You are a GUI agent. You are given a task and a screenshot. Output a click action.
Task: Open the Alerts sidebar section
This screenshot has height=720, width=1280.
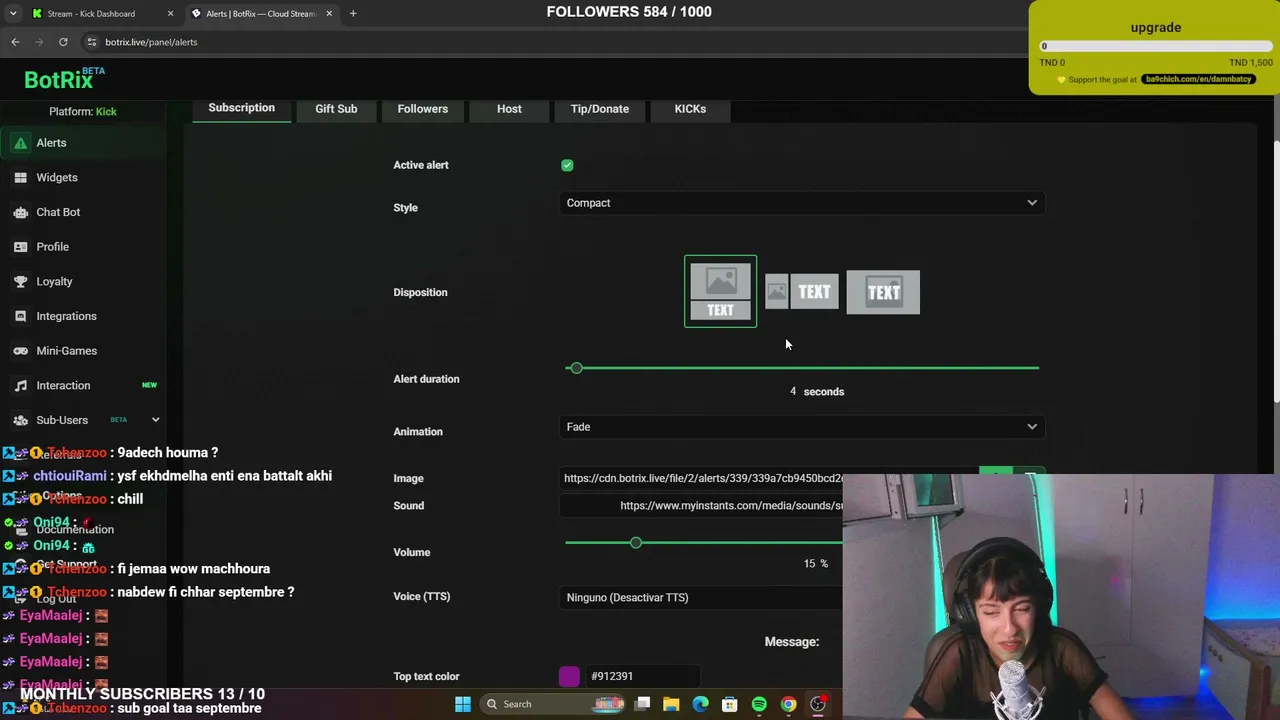(83, 143)
